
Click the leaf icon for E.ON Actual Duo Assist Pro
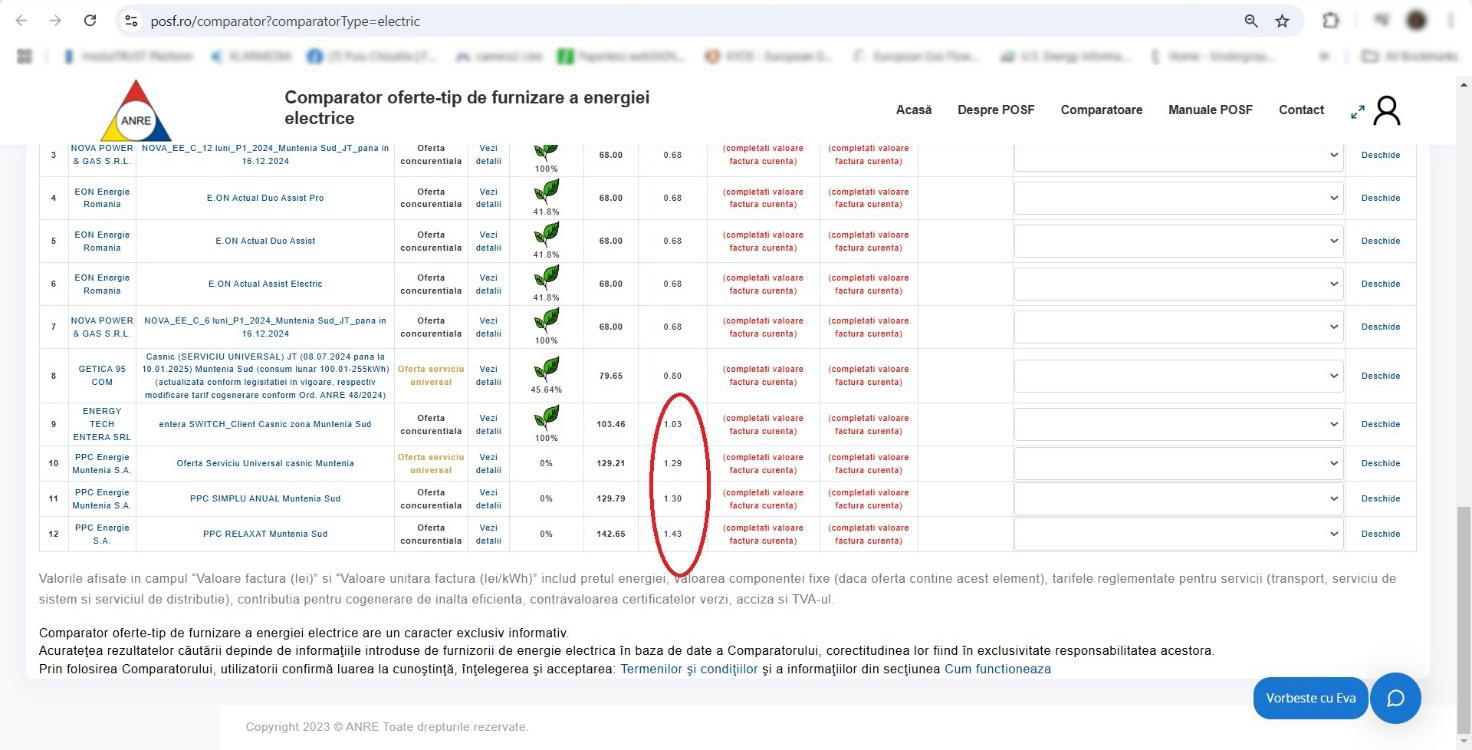(546, 192)
